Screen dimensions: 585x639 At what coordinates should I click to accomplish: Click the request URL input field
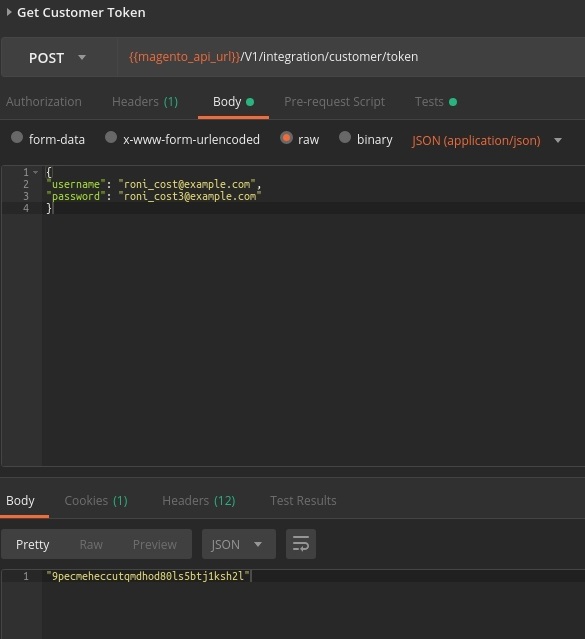[351, 57]
